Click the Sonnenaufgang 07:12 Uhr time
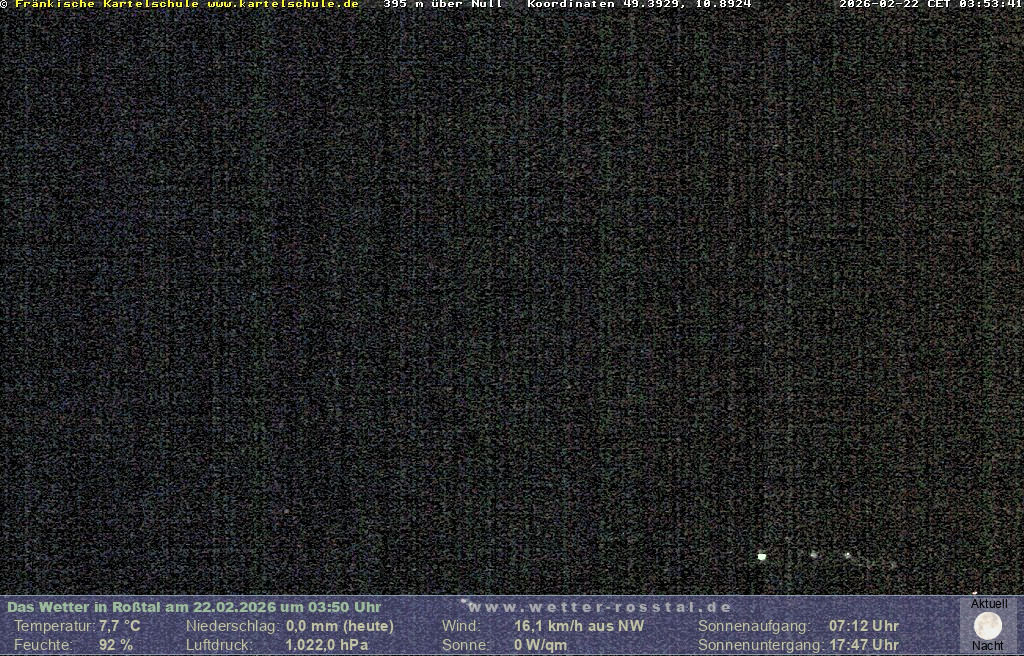The height and width of the screenshot is (656, 1024). (863, 626)
